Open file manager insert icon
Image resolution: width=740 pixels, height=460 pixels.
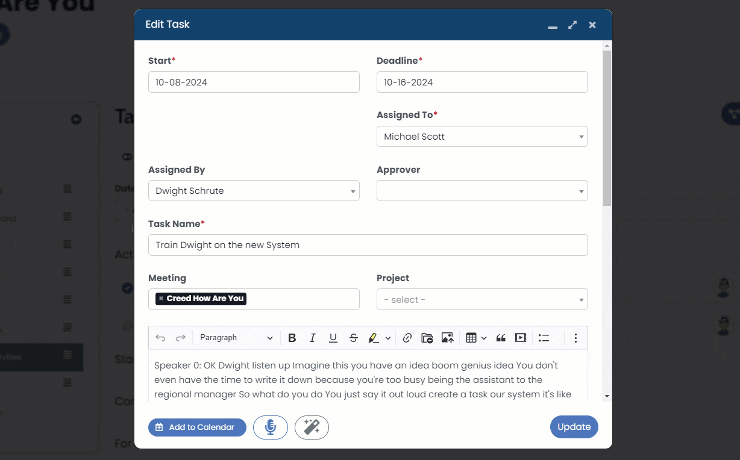[x=427, y=338]
